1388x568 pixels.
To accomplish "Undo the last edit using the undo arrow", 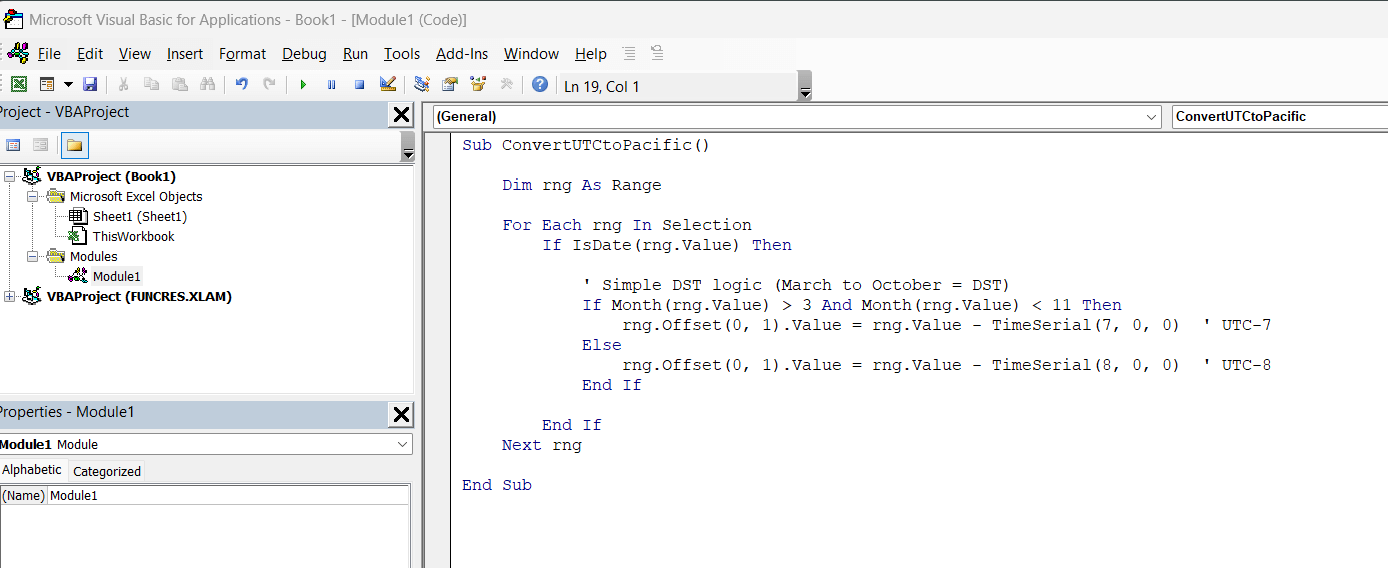I will click(241, 85).
